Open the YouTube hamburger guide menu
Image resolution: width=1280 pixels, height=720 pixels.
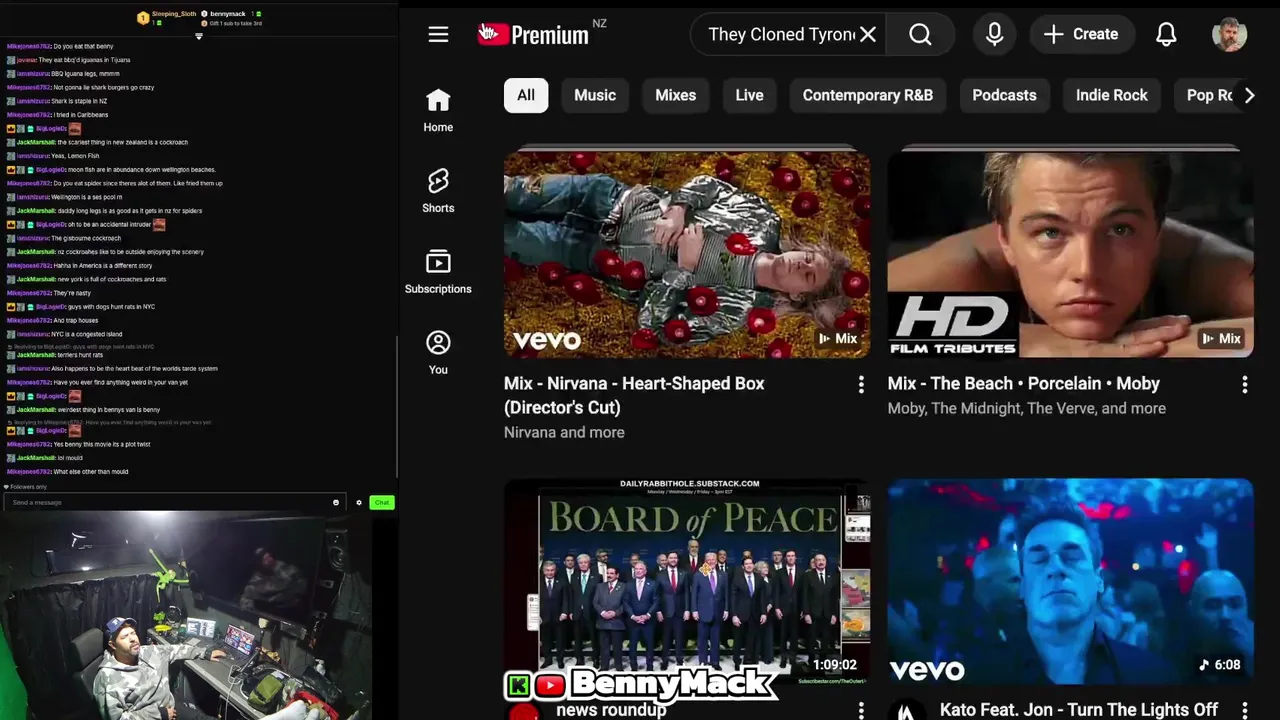pos(438,35)
